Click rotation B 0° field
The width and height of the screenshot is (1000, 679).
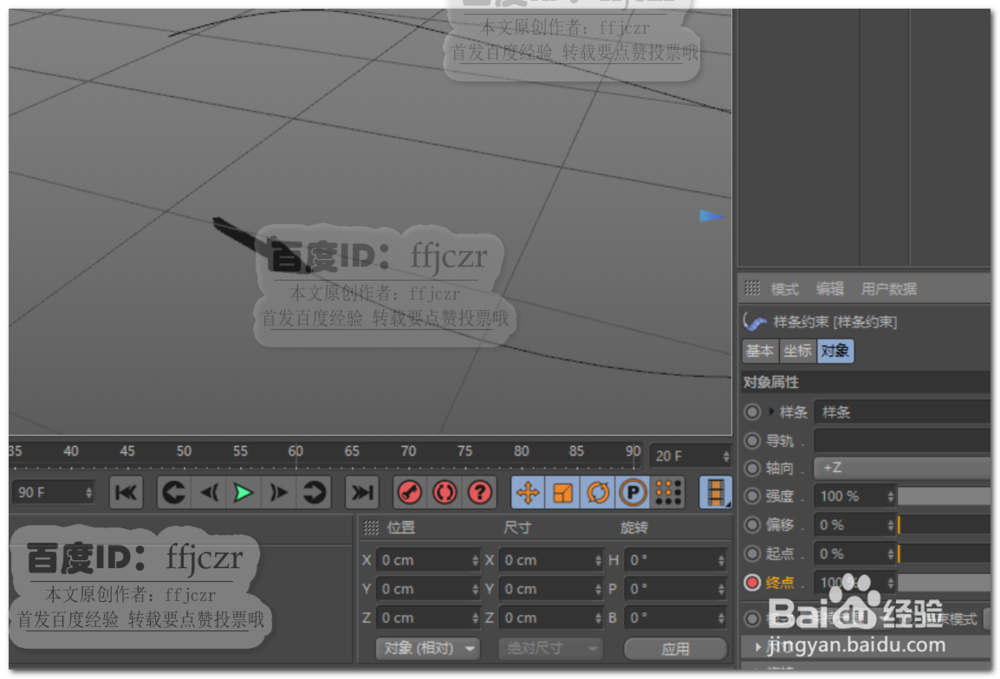click(x=675, y=617)
